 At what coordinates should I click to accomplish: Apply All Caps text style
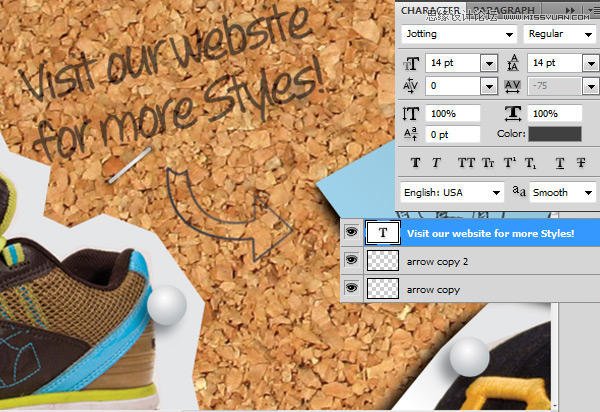pos(466,163)
